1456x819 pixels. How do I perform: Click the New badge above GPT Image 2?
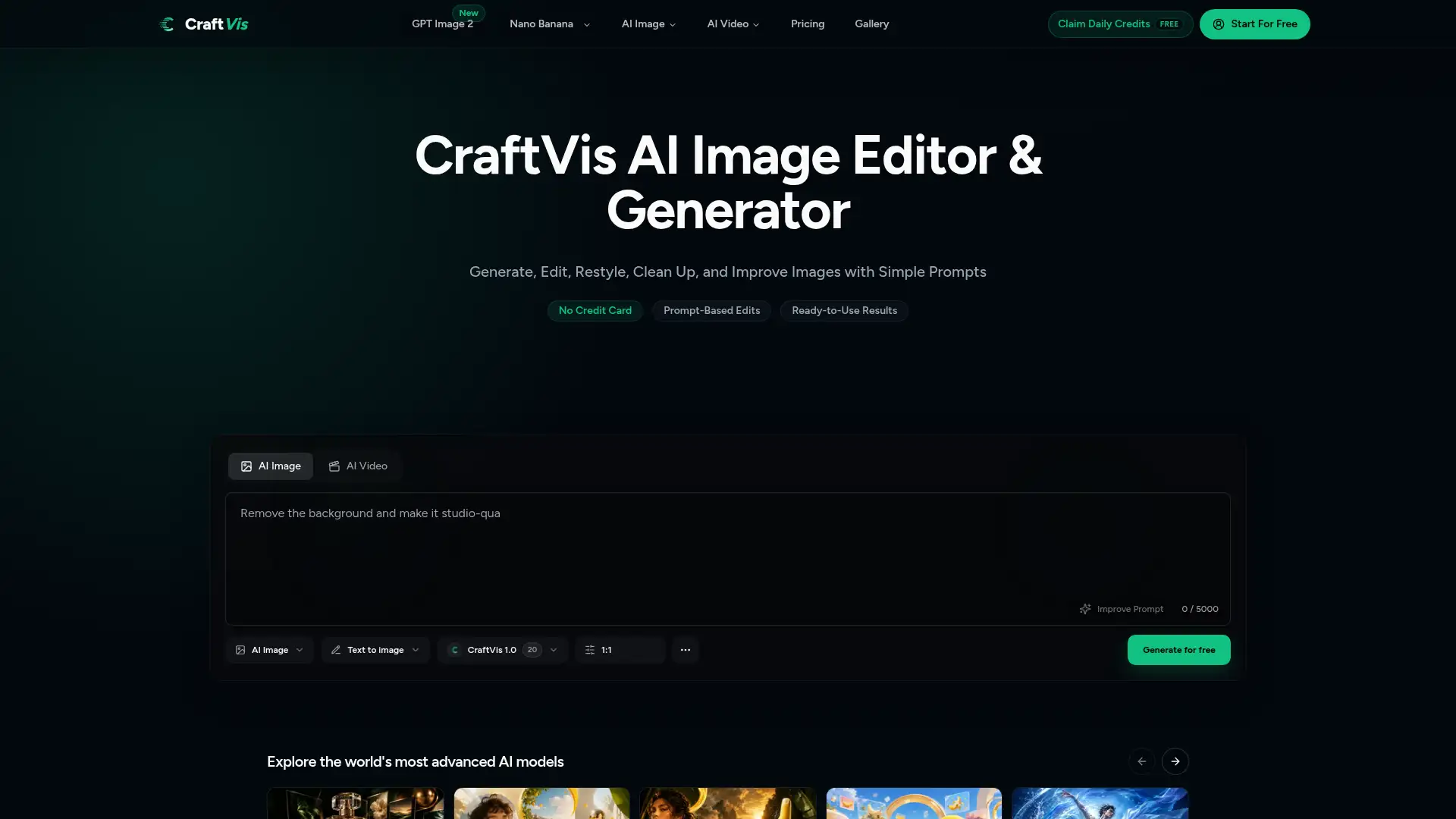[x=469, y=13]
